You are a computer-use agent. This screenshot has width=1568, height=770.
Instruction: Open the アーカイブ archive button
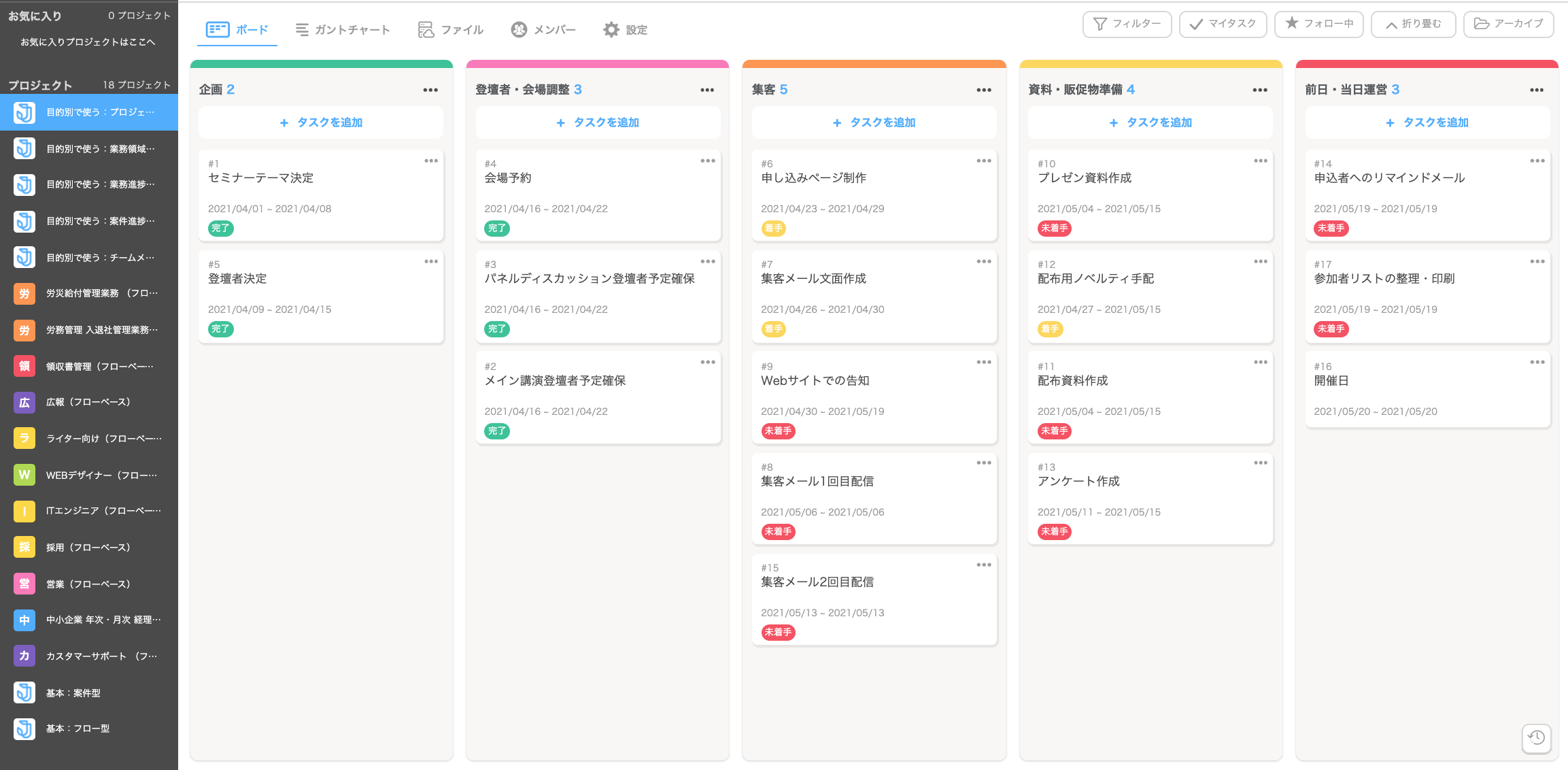tap(1508, 24)
